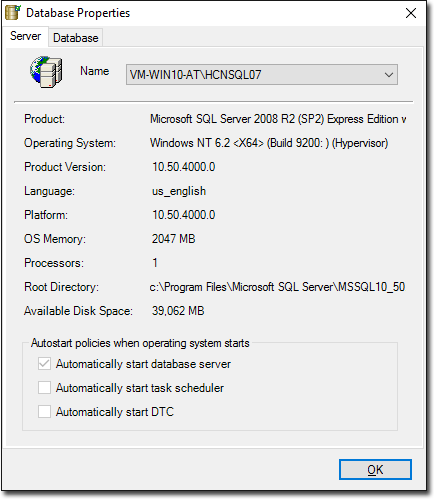Screen dimensions: 434x499
Task: Expand the server Name dropdown arrow
Action: coord(389,75)
